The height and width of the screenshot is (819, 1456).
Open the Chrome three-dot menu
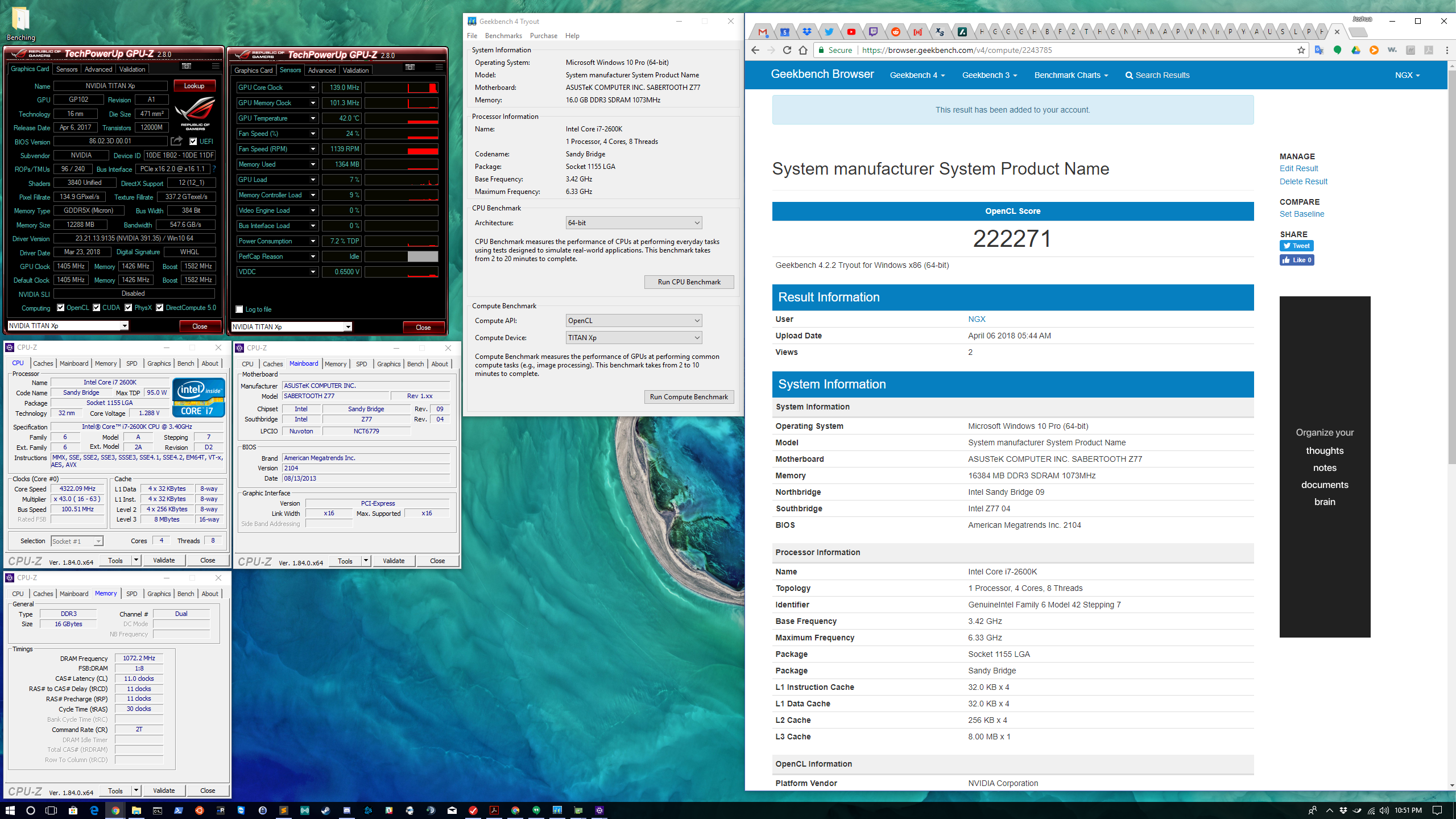[1447, 50]
